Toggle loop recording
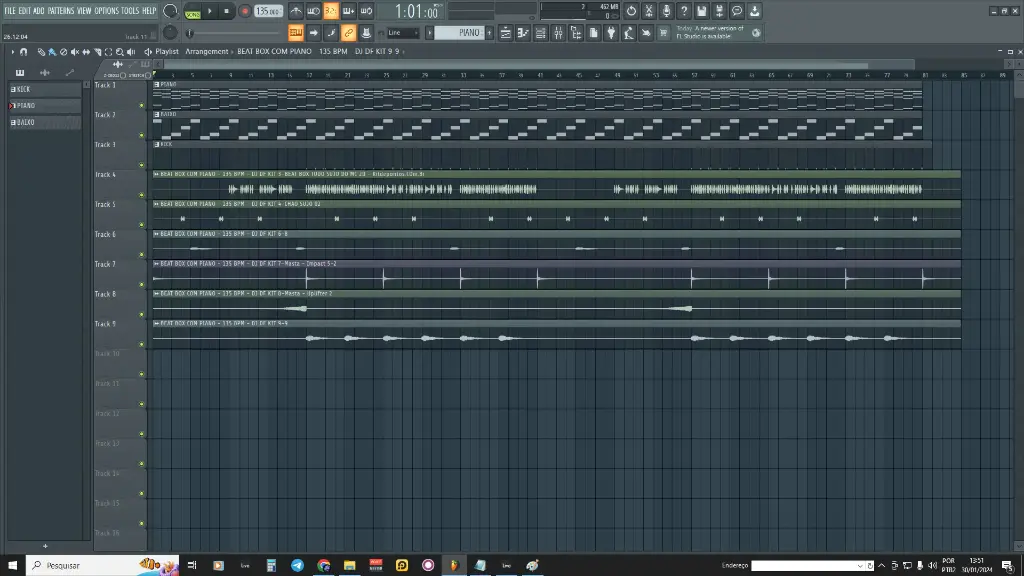The image size is (1024, 576). click(x=366, y=11)
